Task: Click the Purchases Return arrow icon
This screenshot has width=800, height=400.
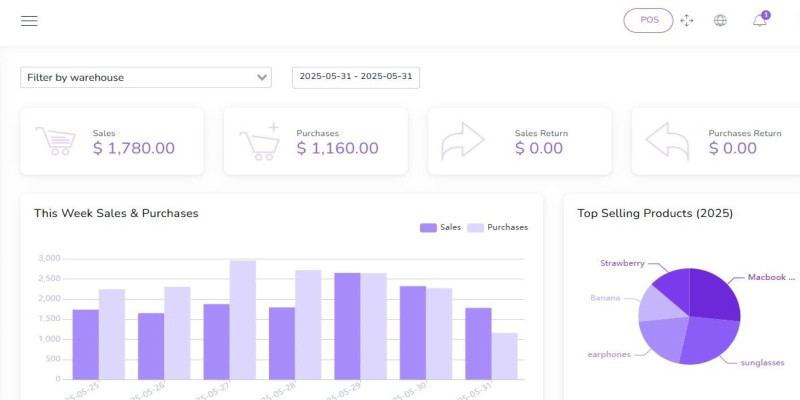Action: 667,141
